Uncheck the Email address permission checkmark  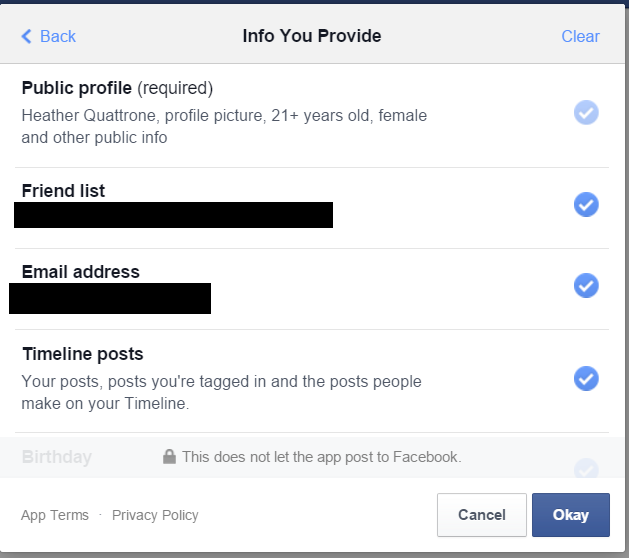tap(586, 286)
